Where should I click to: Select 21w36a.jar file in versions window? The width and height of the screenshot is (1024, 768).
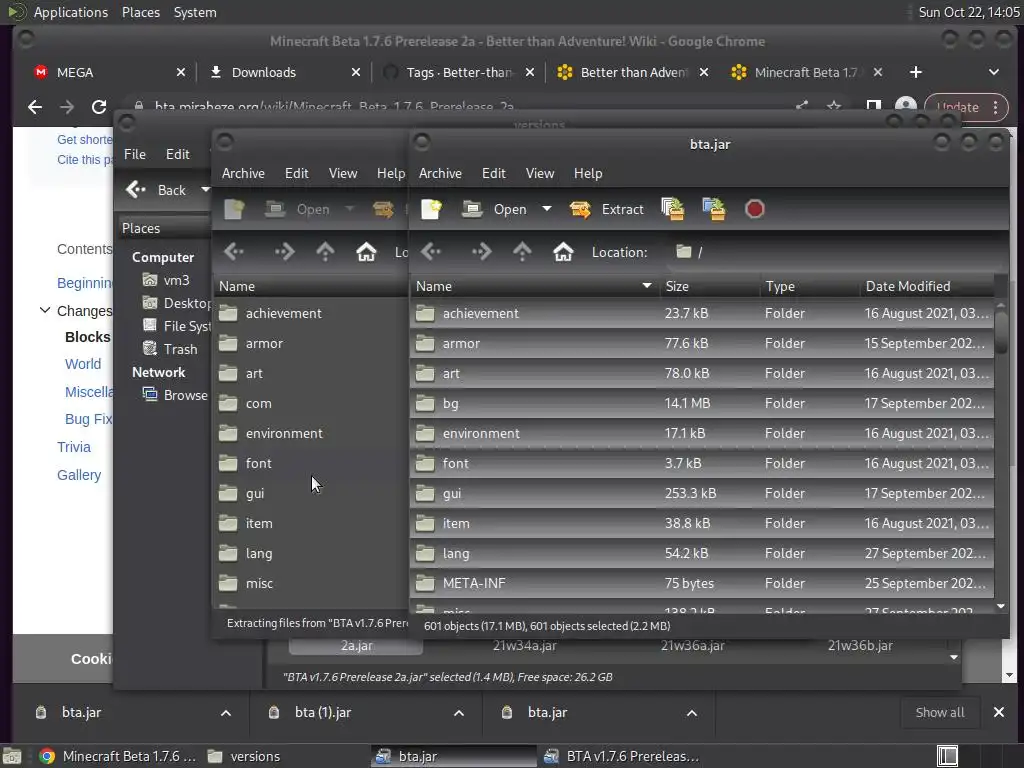tap(692, 645)
